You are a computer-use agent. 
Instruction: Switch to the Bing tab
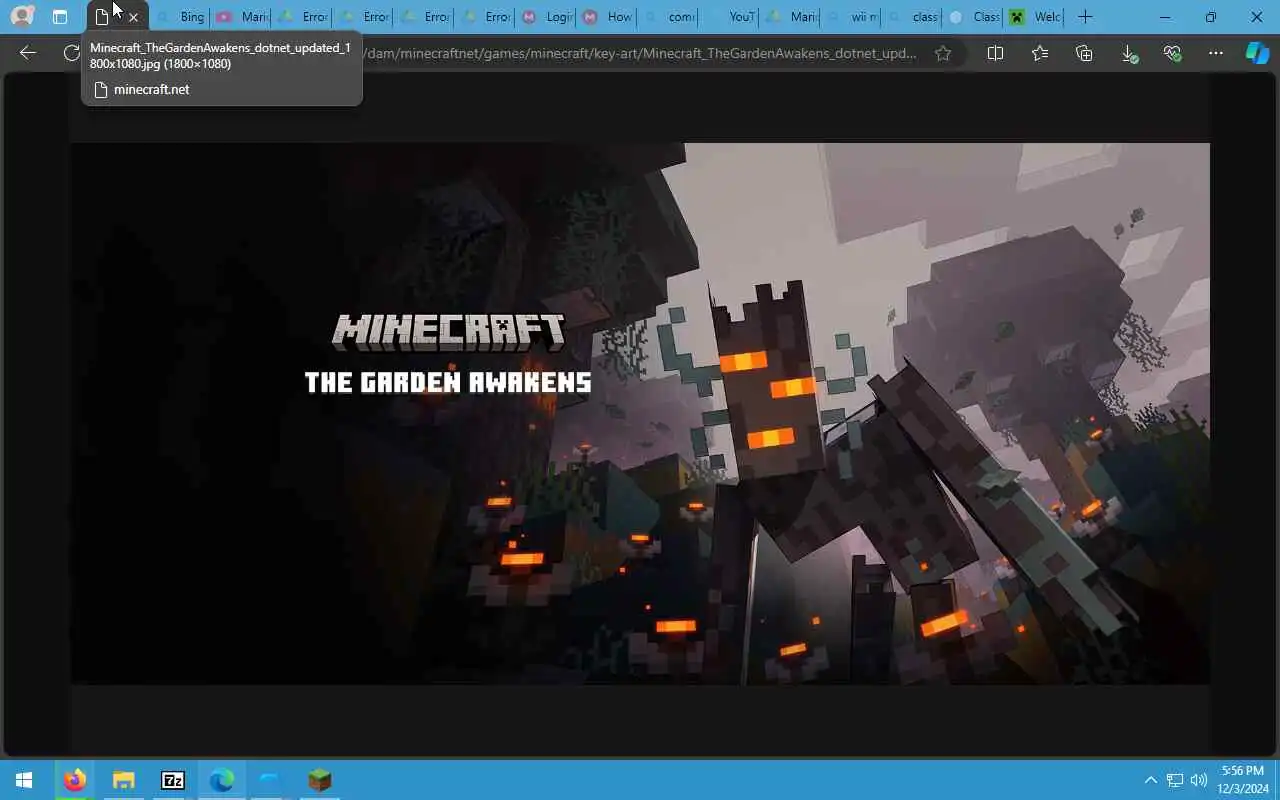180,17
